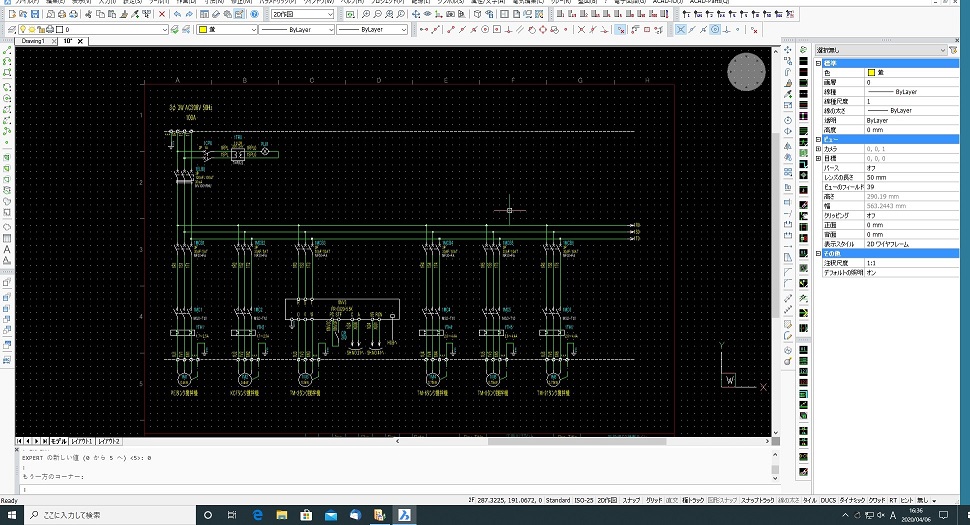Click the yellow color swatch in Properties 色 row
The image size is (970, 525).
[871, 72]
